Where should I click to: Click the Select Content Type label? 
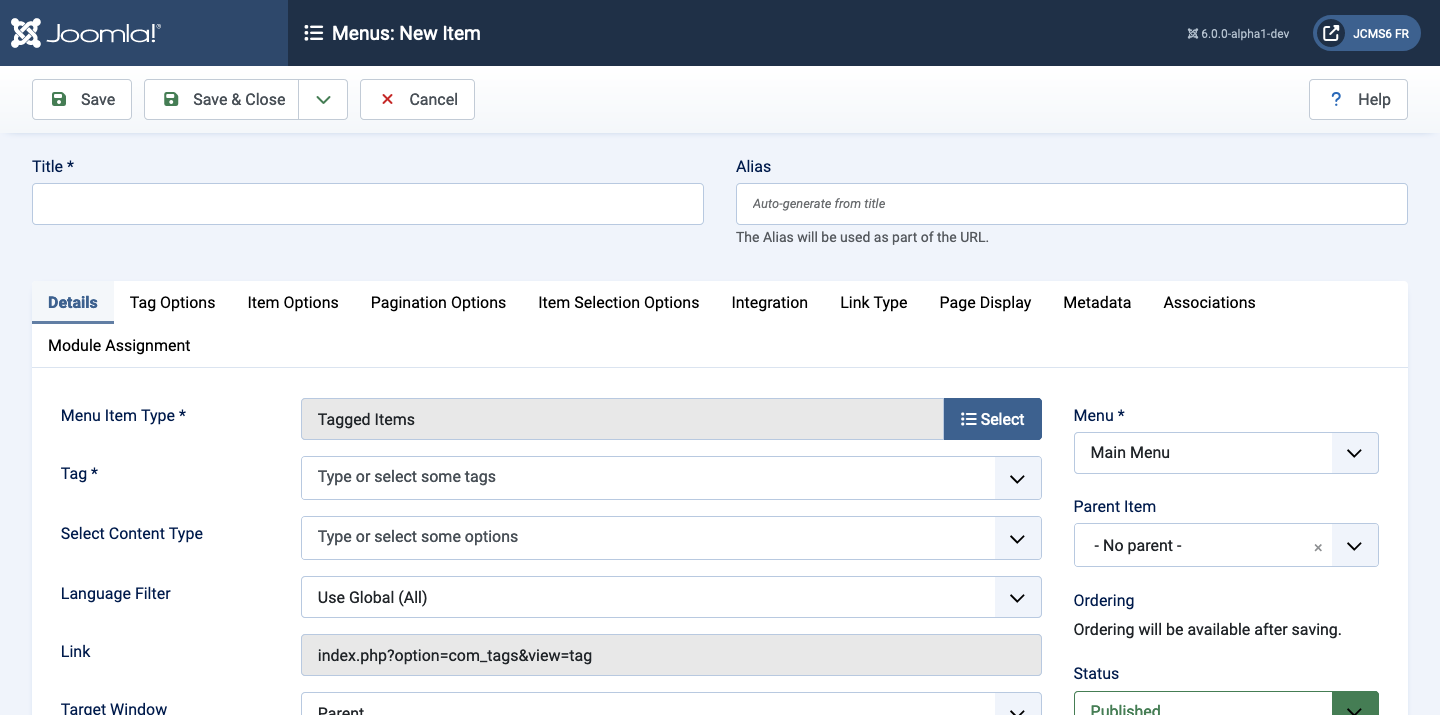pyautogui.click(x=132, y=533)
